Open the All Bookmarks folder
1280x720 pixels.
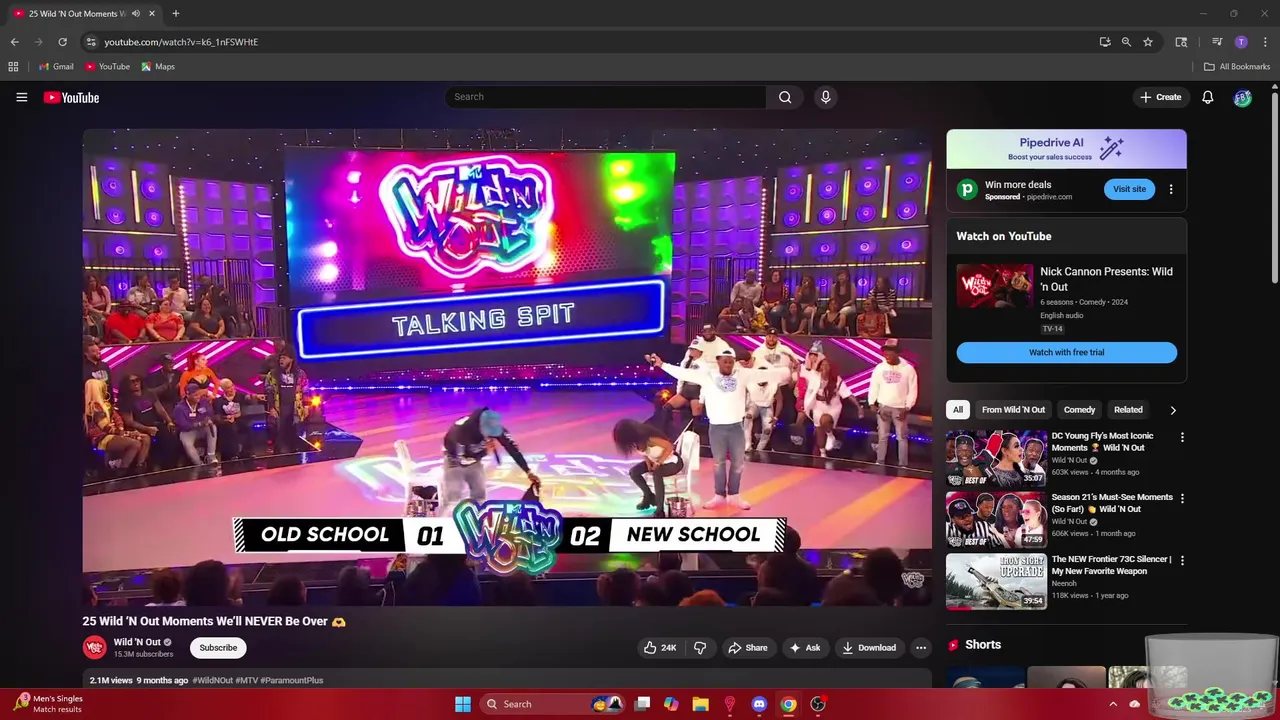(1237, 67)
